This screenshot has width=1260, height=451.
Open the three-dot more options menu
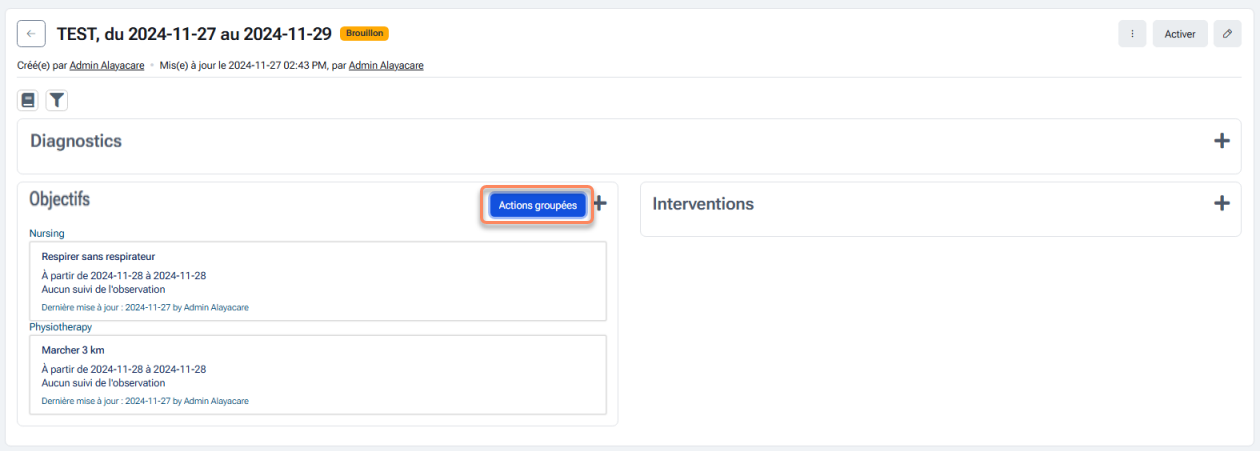point(1132,33)
